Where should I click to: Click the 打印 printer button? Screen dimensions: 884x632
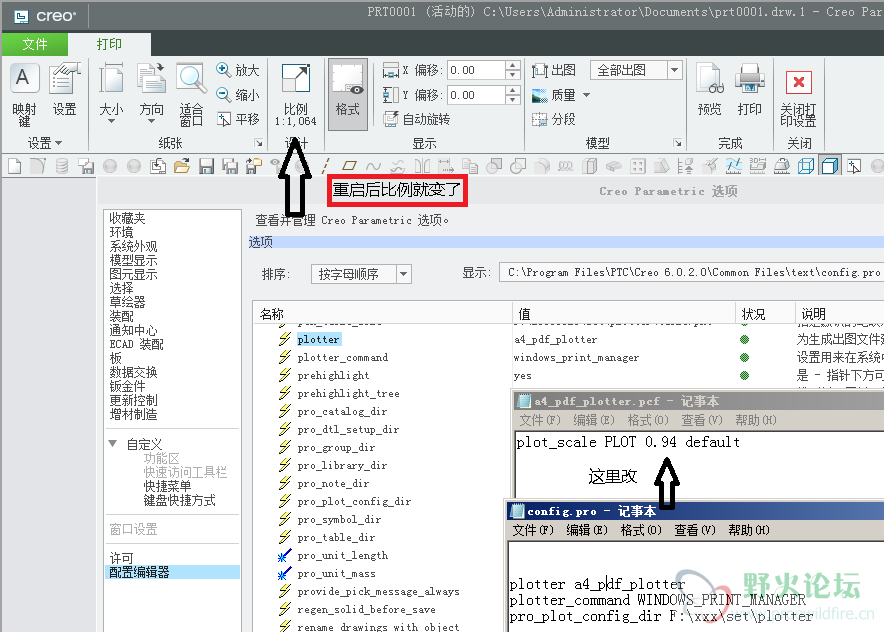pyautogui.click(x=749, y=90)
